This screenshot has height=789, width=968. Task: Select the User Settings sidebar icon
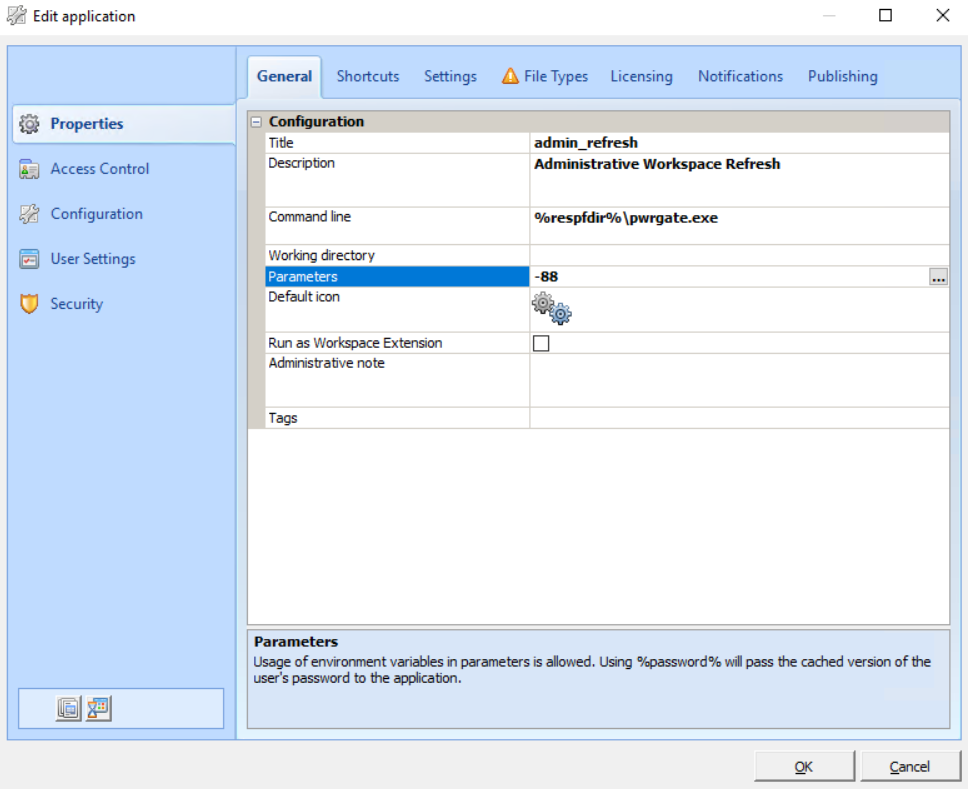pyautogui.click(x=31, y=258)
